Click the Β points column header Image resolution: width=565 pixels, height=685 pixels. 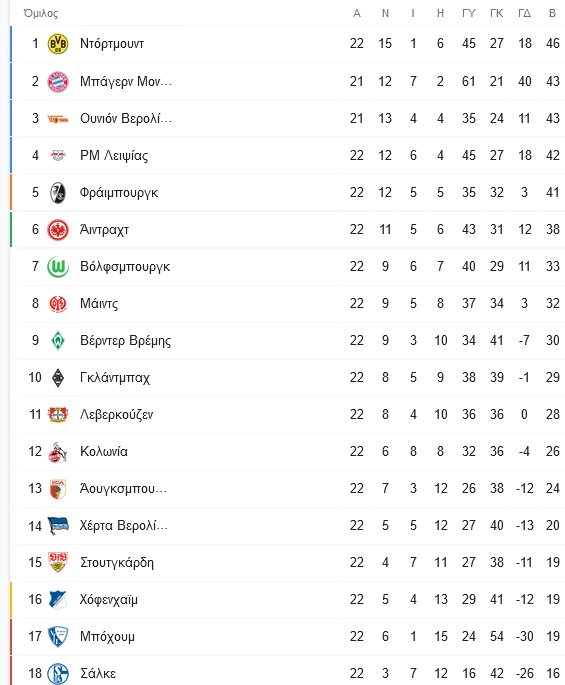click(x=552, y=14)
